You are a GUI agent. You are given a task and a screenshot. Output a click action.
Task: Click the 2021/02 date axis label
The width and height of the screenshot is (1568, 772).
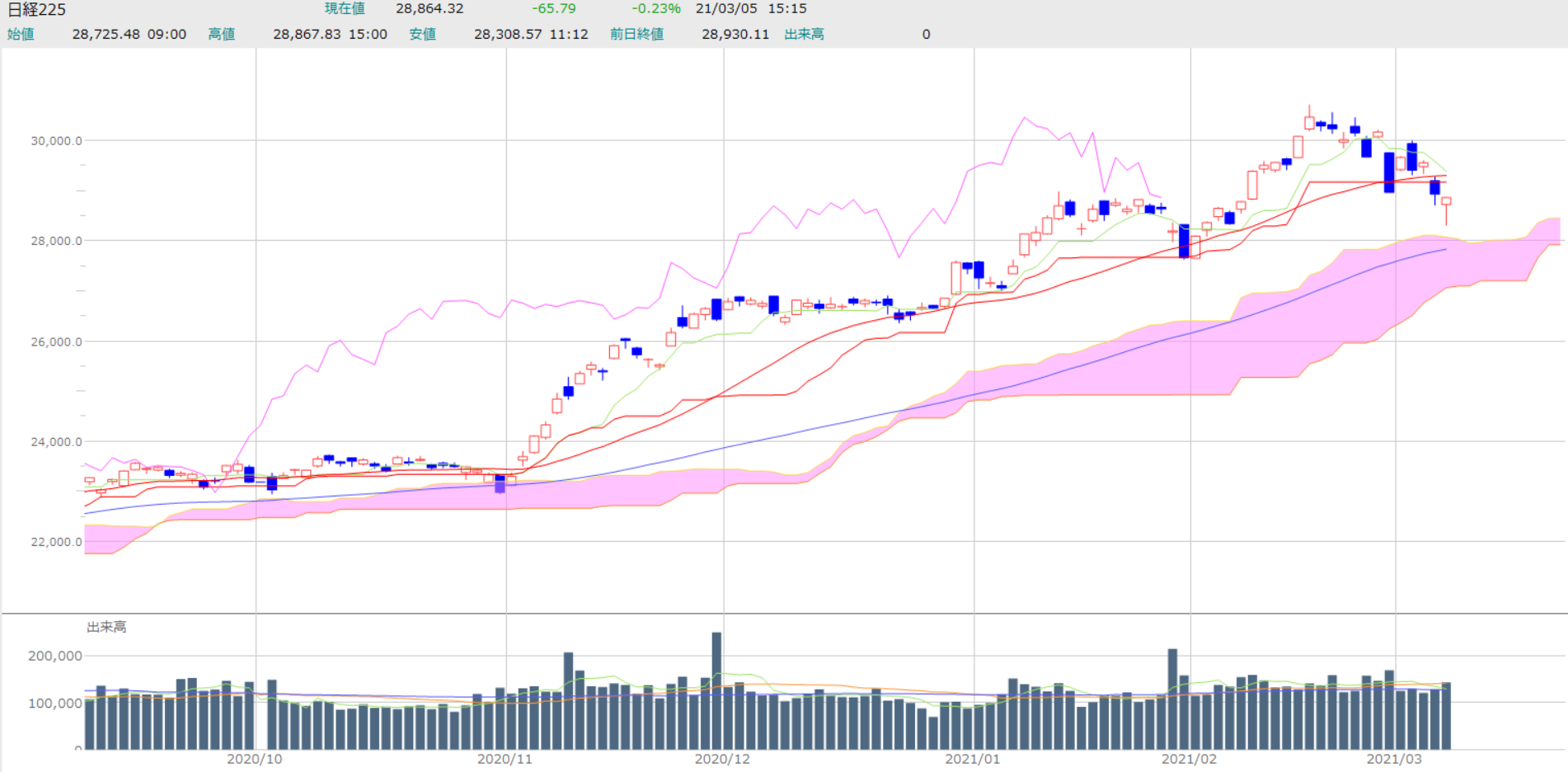tap(1190, 759)
